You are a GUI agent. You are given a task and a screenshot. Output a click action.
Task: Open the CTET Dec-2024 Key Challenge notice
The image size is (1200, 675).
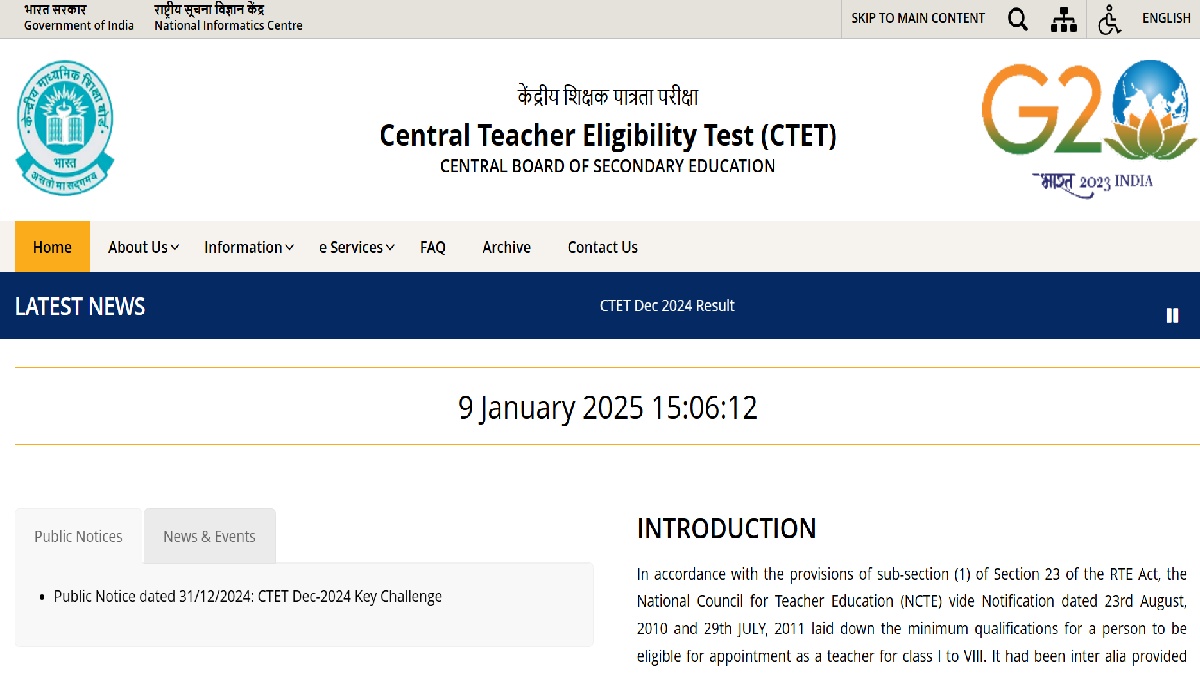click(x=248, y=597)
